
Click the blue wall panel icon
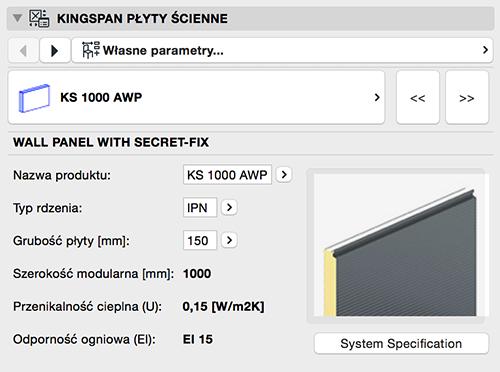(34, 98)
